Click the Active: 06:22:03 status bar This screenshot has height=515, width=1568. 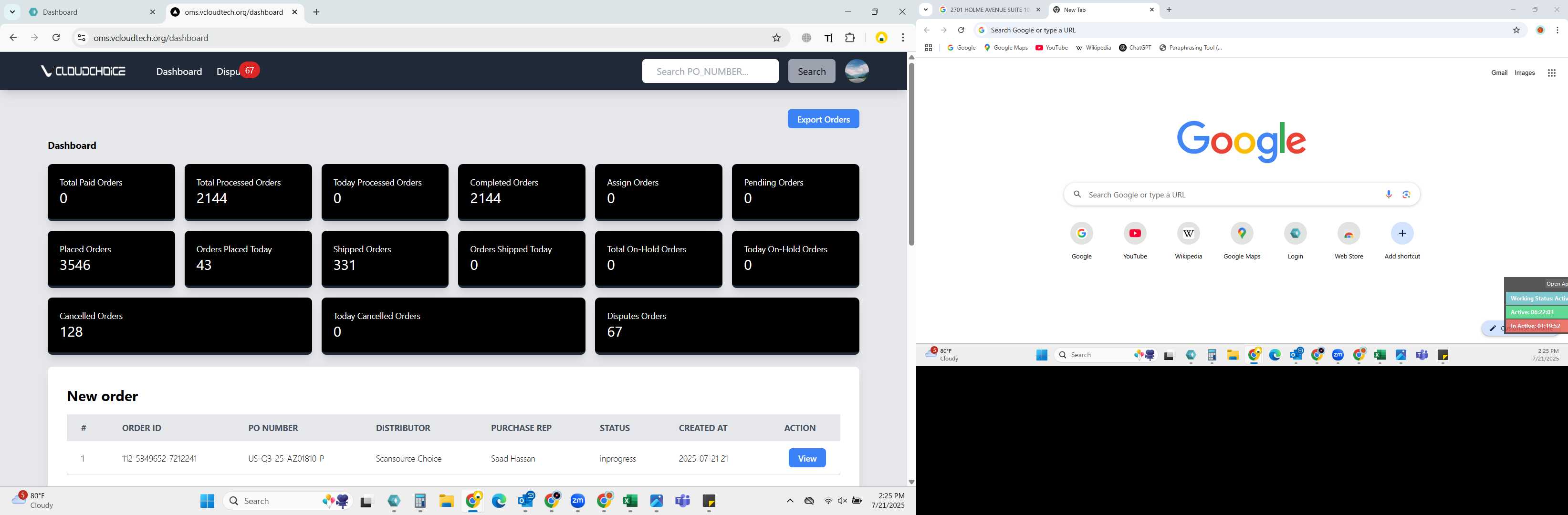click(x=1537, y=312)
